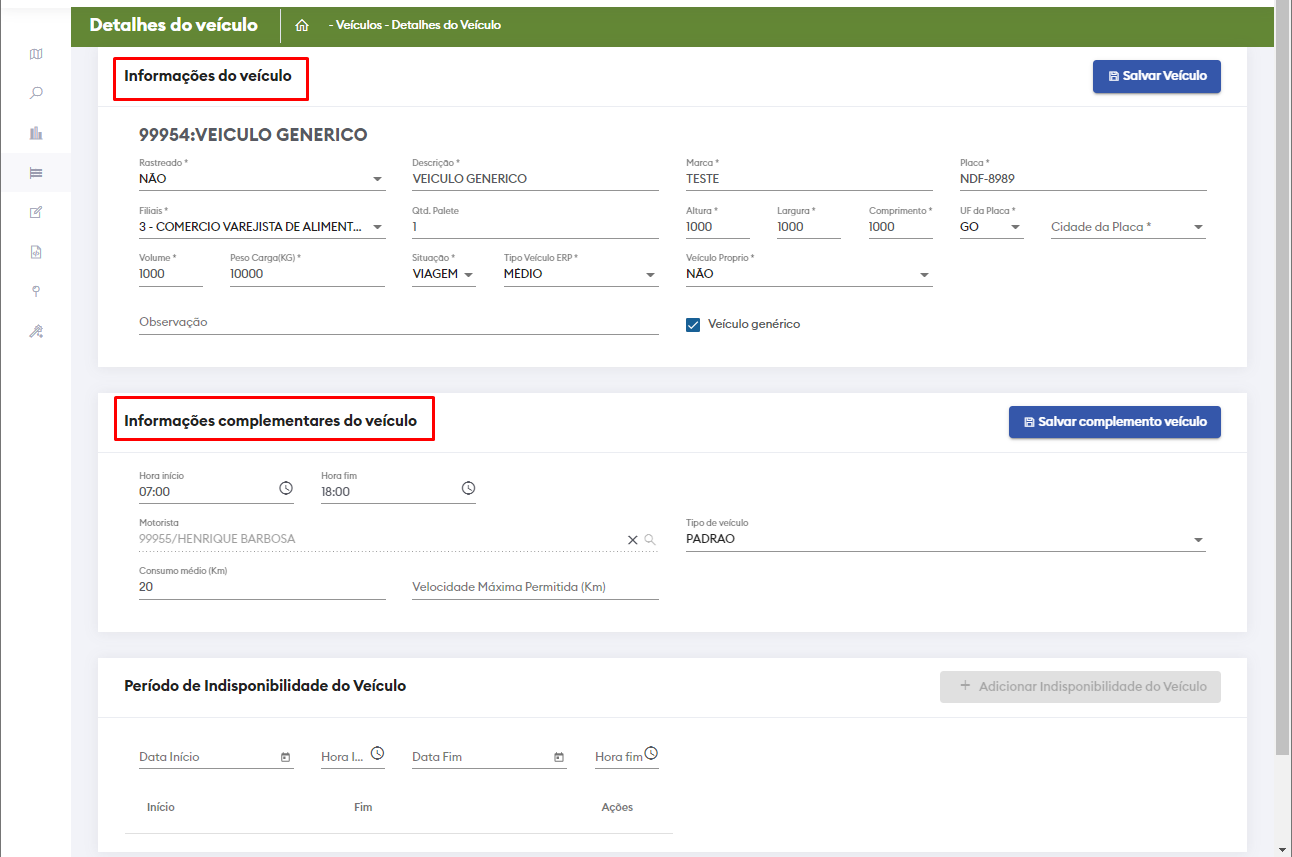Click the clock icon for Hora início 07:00

click(x=286, y=488)
